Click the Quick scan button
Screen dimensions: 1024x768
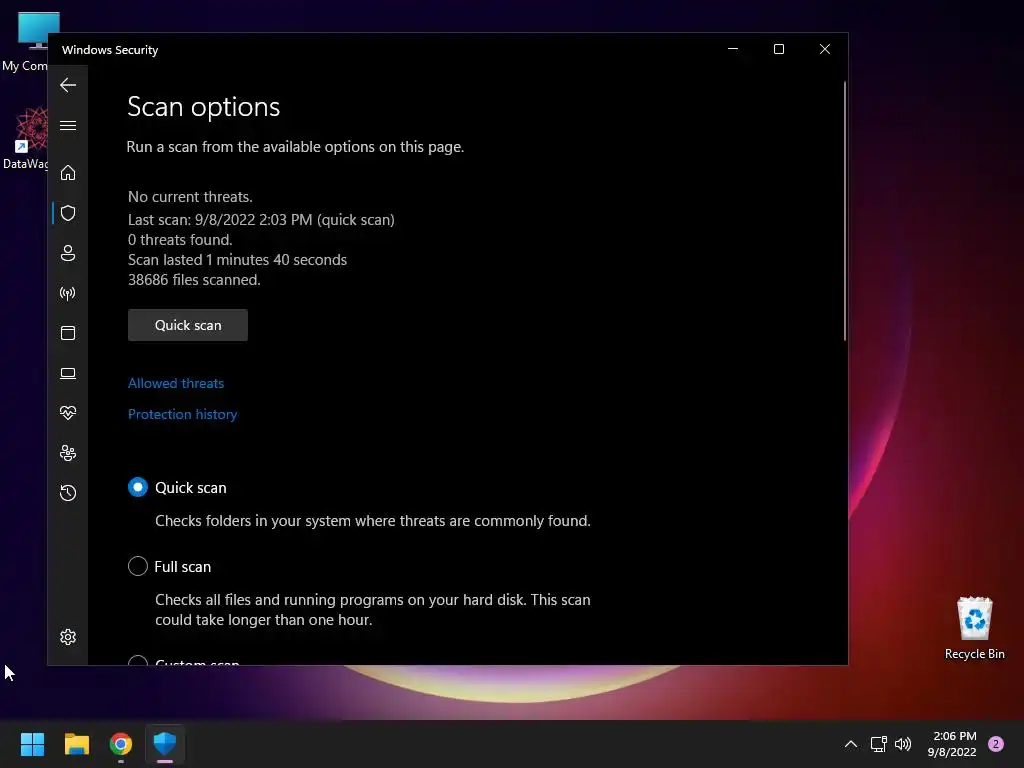point(188,325)
